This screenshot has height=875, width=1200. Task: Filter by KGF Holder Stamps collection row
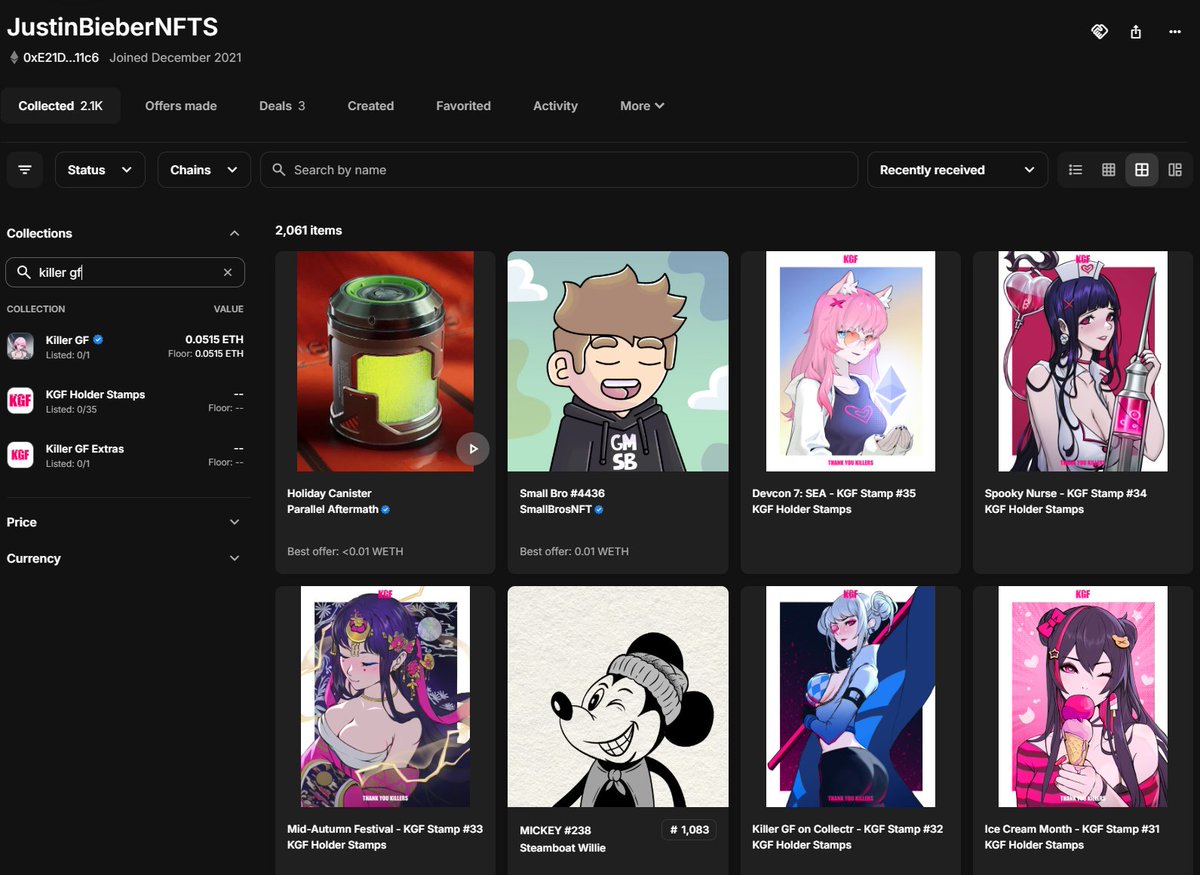(x=125, y=401)
